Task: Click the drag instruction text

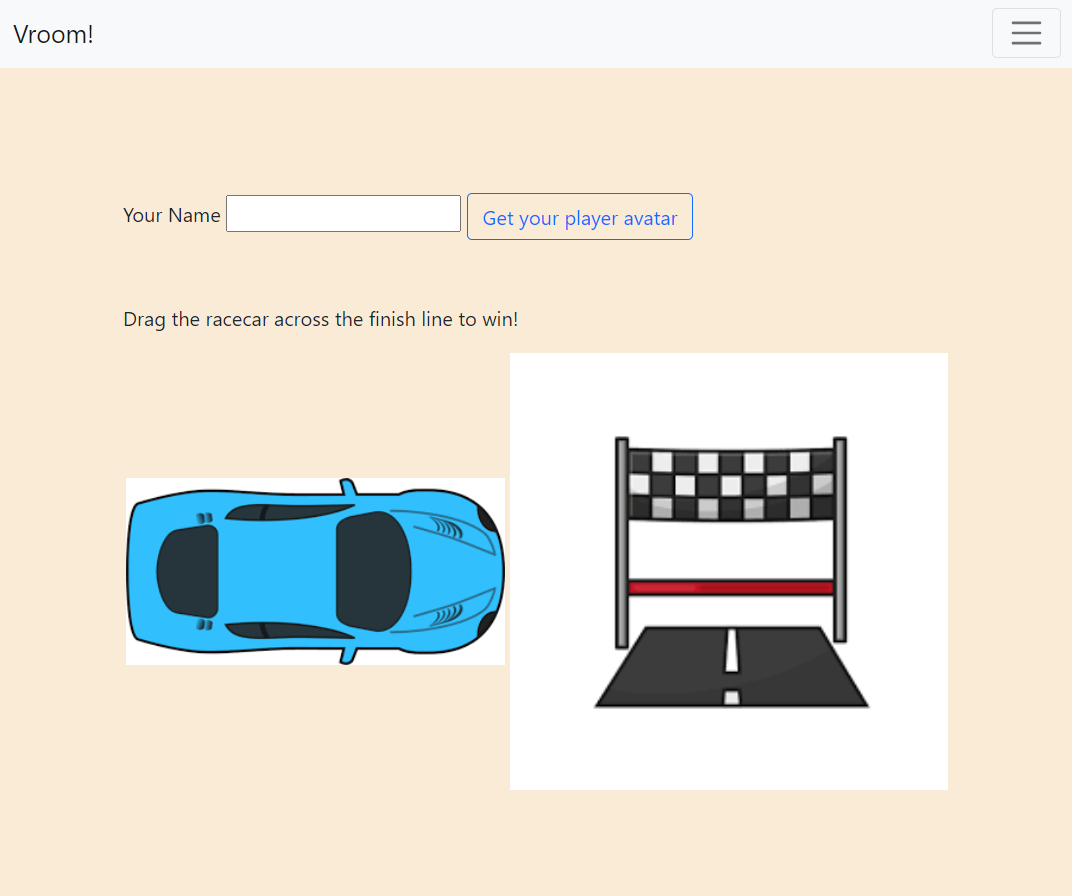Action: (320, 319)
